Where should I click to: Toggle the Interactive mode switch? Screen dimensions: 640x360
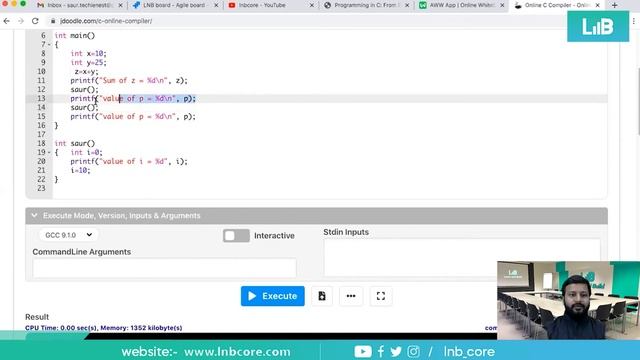click(x=236, y=236)
